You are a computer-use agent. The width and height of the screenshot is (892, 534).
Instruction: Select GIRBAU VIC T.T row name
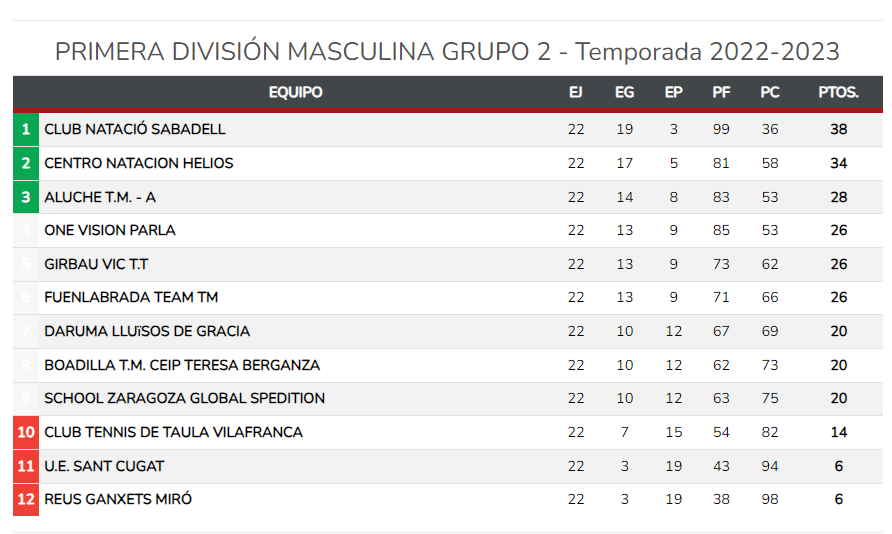point(96,264)
